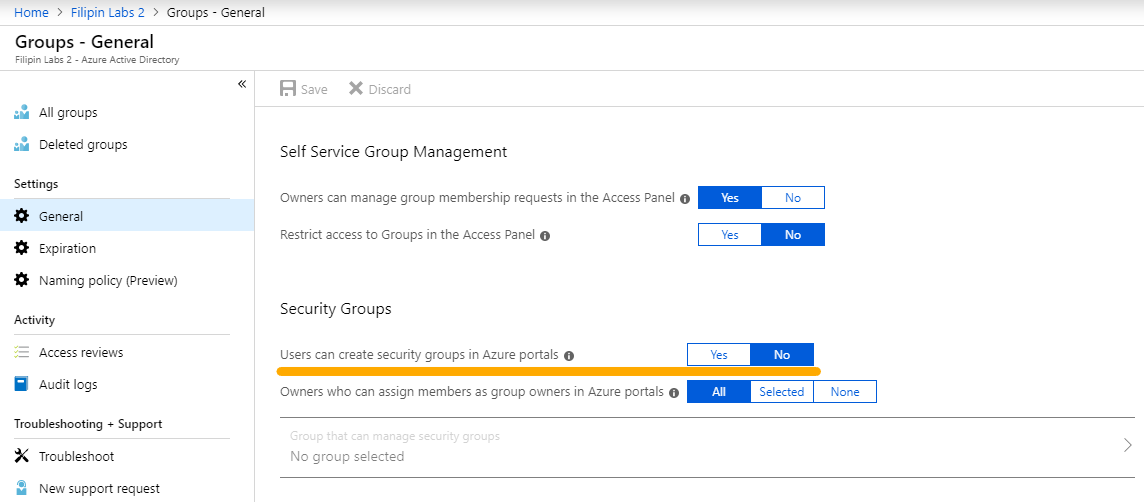
Task: Click the Troubleshoot wrench icon
Action: tap(21, 456)
